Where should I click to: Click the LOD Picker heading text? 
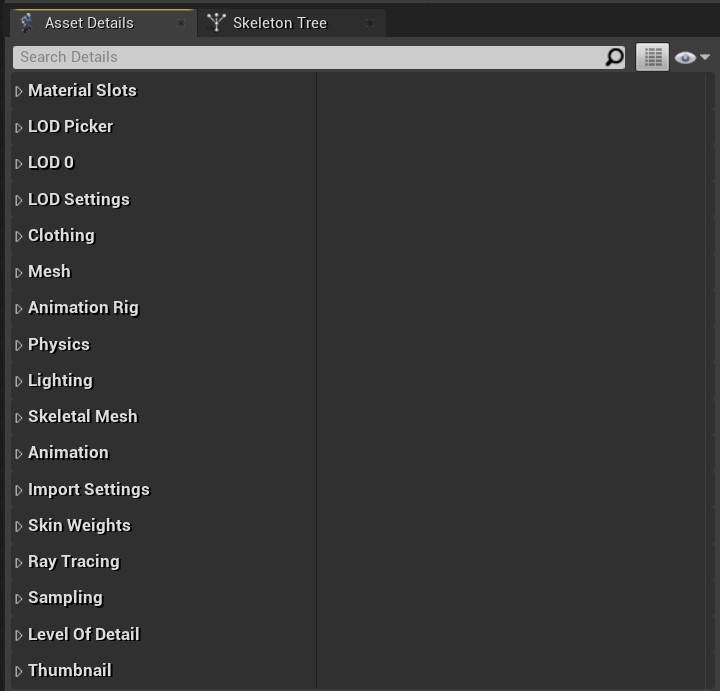coord(71,126)
